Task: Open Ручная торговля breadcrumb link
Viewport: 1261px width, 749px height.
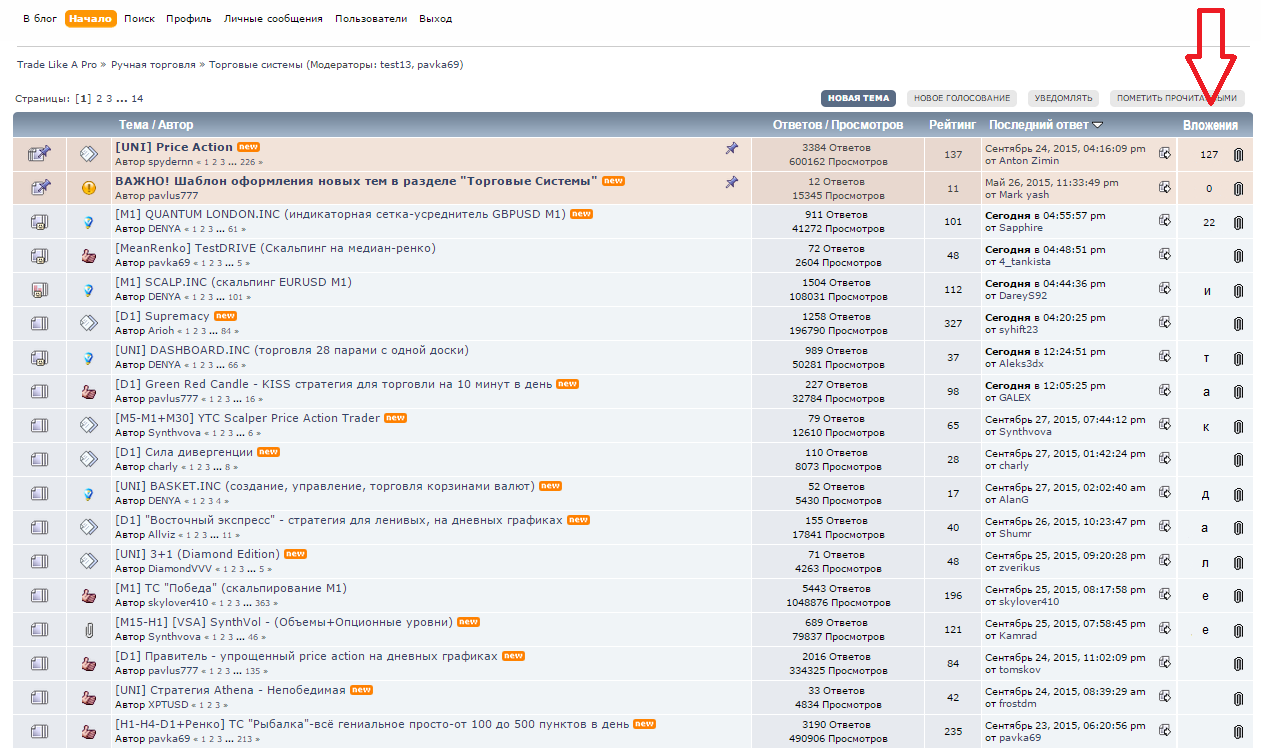Action: coord(153,64)
